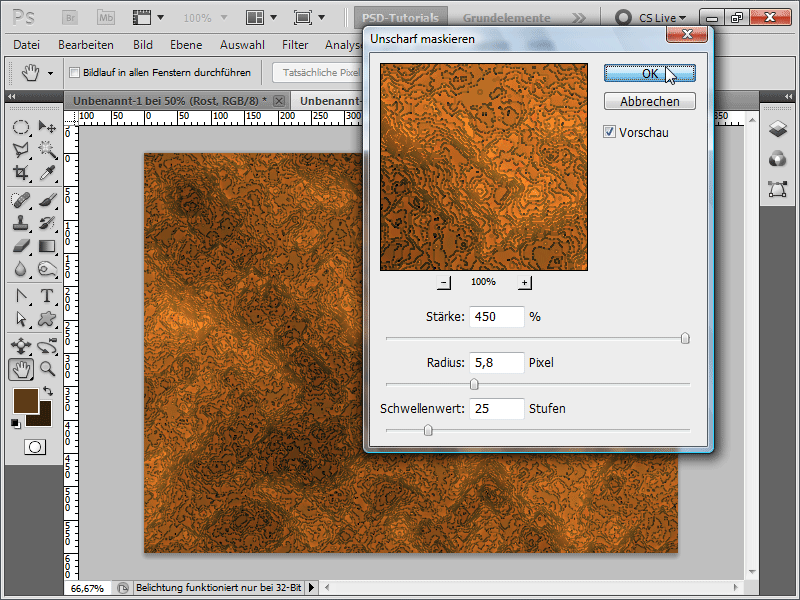The width and height of the screenshot is (800, 600).
Task: Reset default foreground and background colors
Action: point(16,423)
